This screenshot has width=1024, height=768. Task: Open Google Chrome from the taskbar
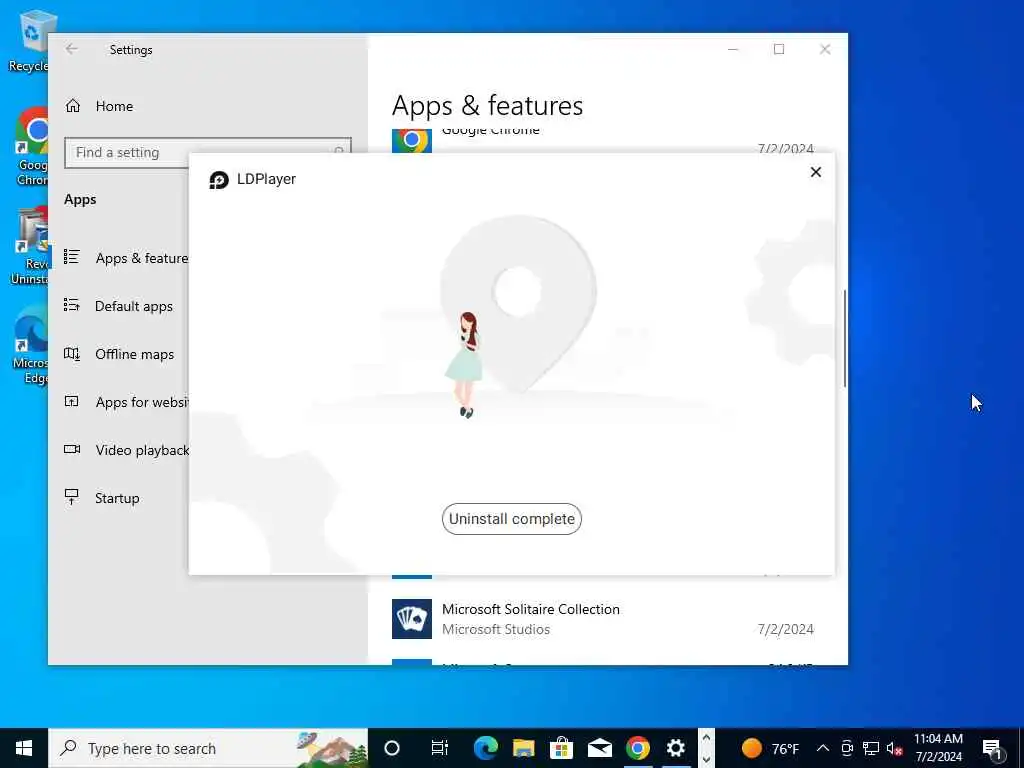[638, 748]
